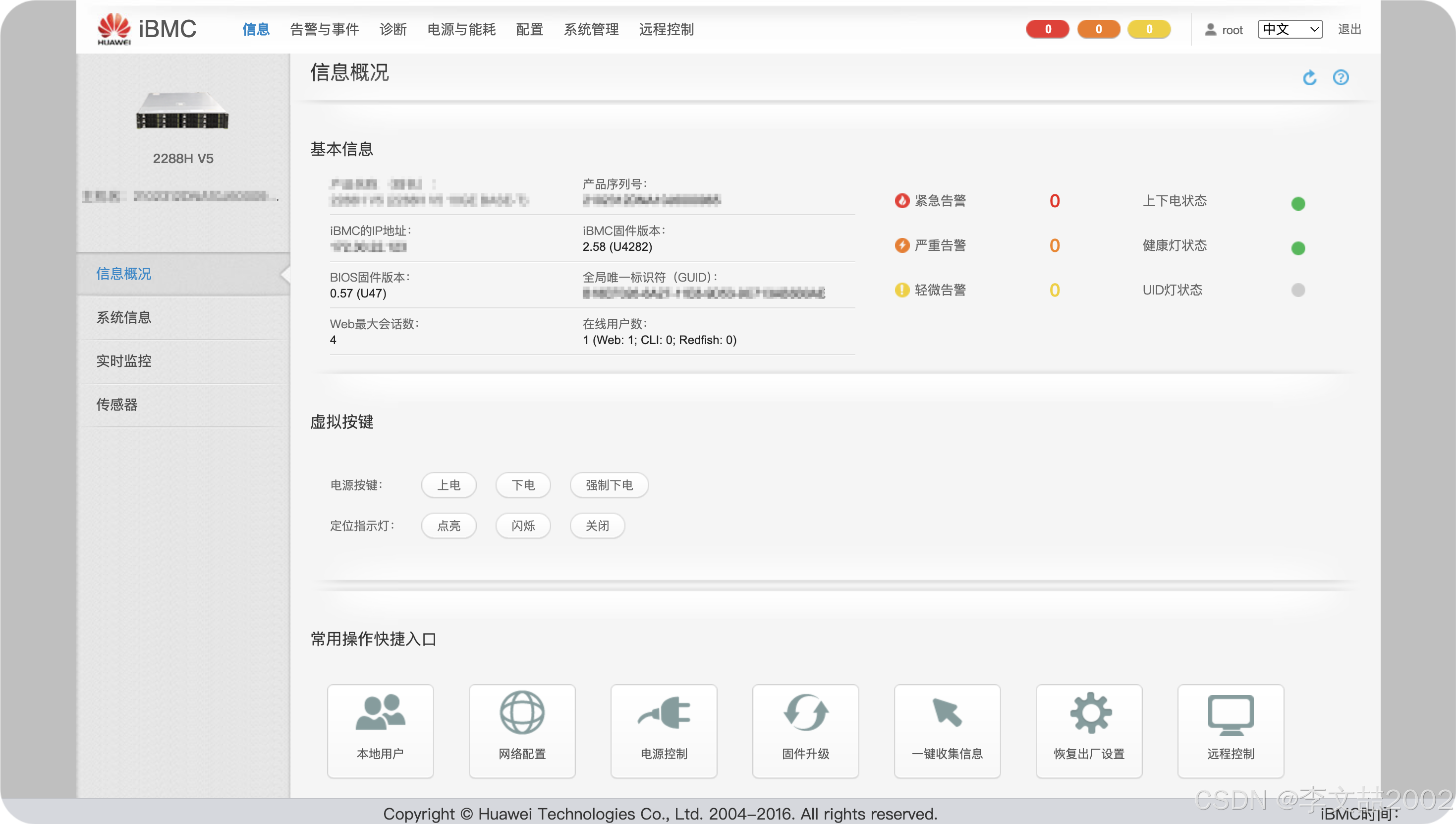Open the help question-mark icon
Viewport: 1456px width, 824px height.
(x=1341, y=77)
